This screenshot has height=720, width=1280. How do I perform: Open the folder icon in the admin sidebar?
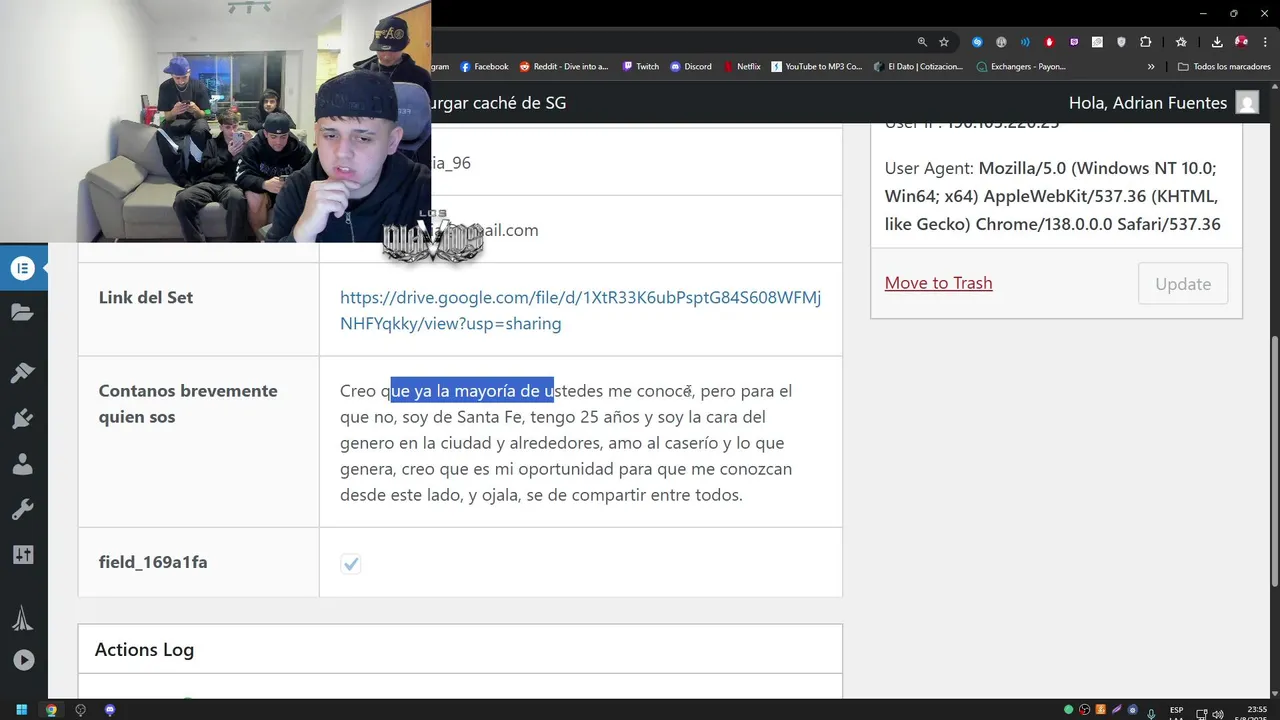tap(22, 313)
